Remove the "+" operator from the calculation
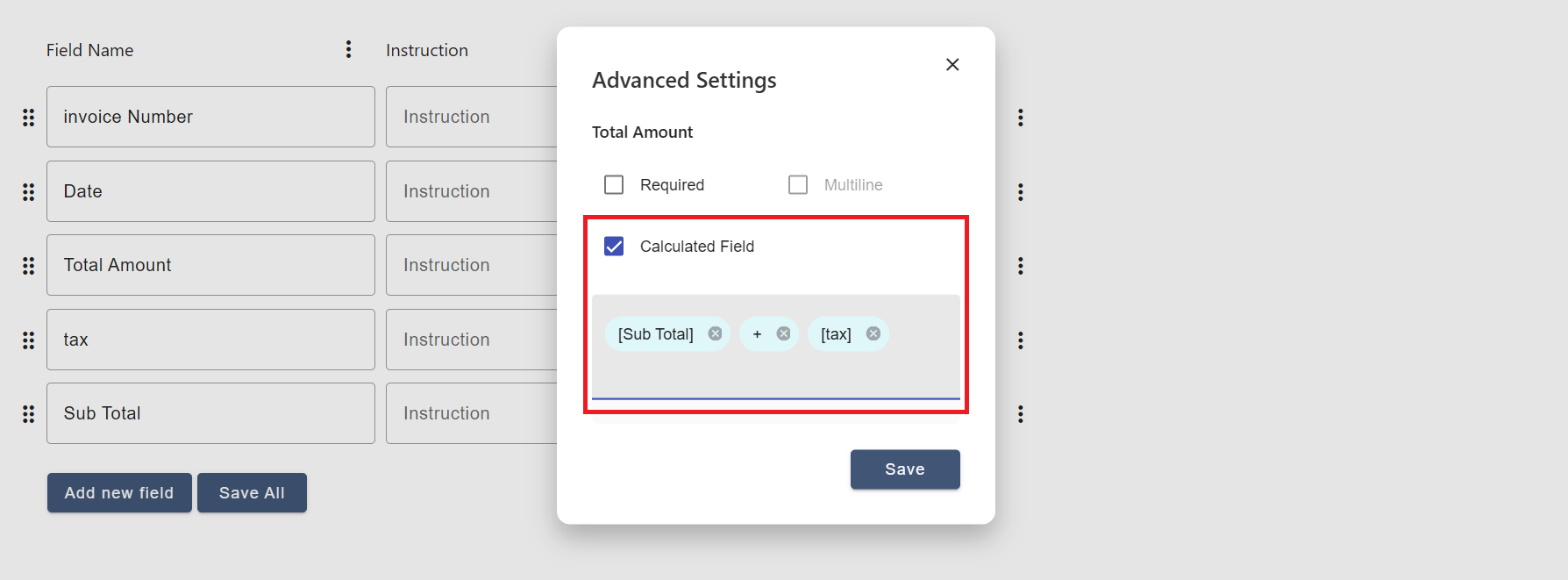This screenshot has height=580, width=1568. point(782,333)
